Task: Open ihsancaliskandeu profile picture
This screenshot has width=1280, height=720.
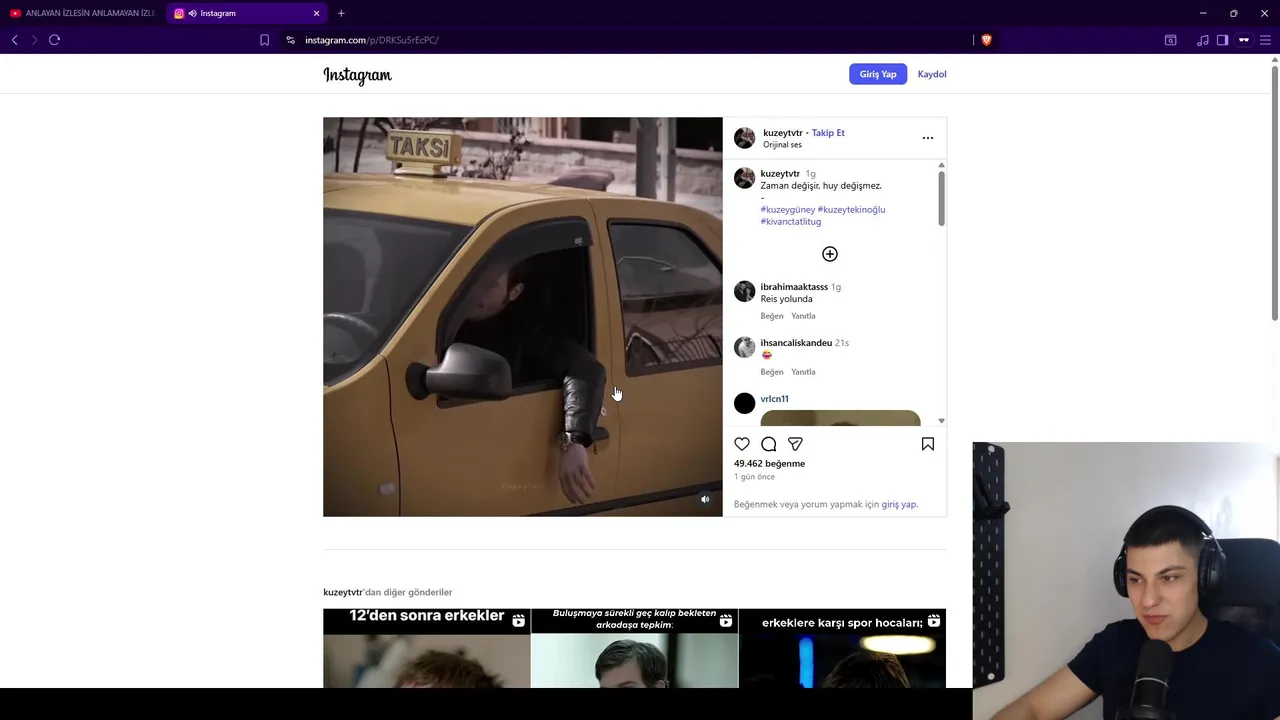Action: pos(744,347)
